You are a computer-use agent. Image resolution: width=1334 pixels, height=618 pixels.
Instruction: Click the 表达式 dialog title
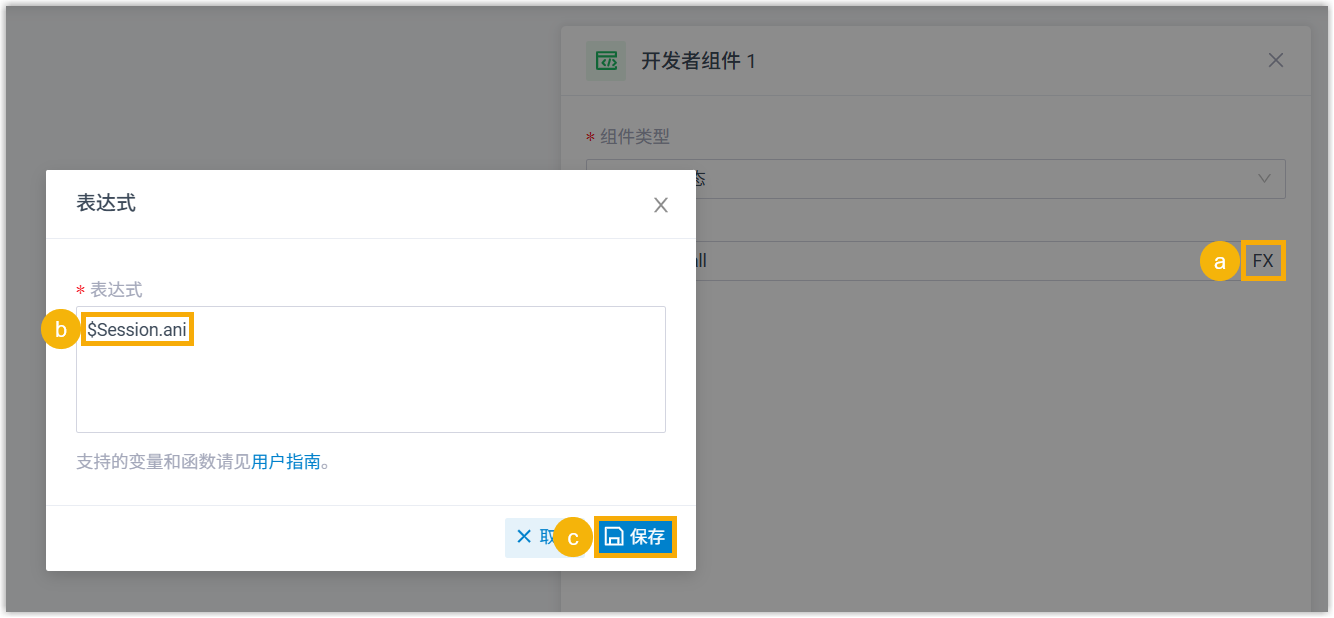tap(106, 204)
